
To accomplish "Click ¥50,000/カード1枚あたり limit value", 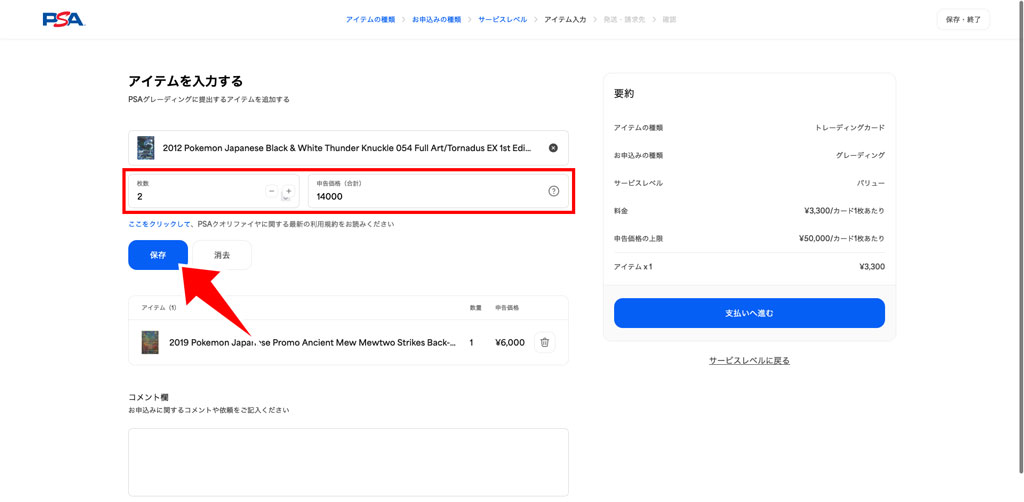I will point(842,238).
